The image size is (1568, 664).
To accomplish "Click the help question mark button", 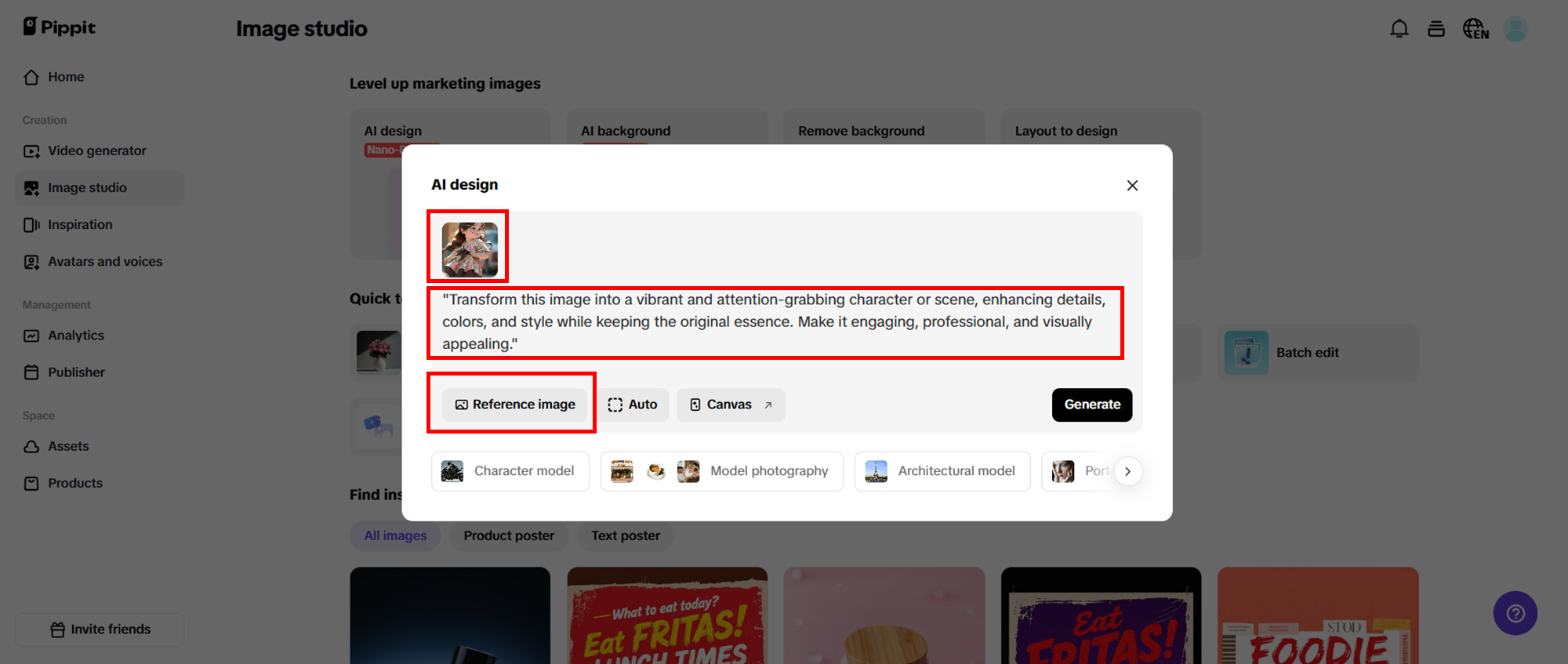I will (1515, 613).
